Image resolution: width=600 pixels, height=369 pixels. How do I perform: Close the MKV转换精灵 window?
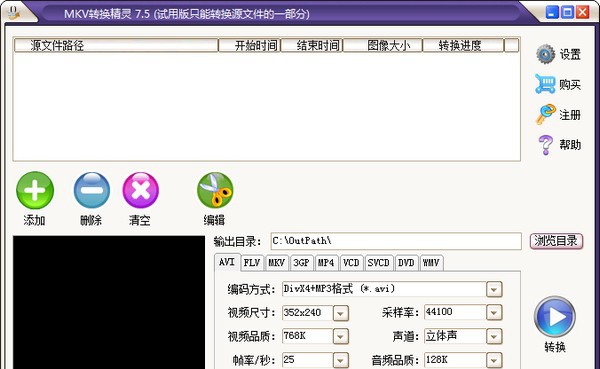click(583, 12)
